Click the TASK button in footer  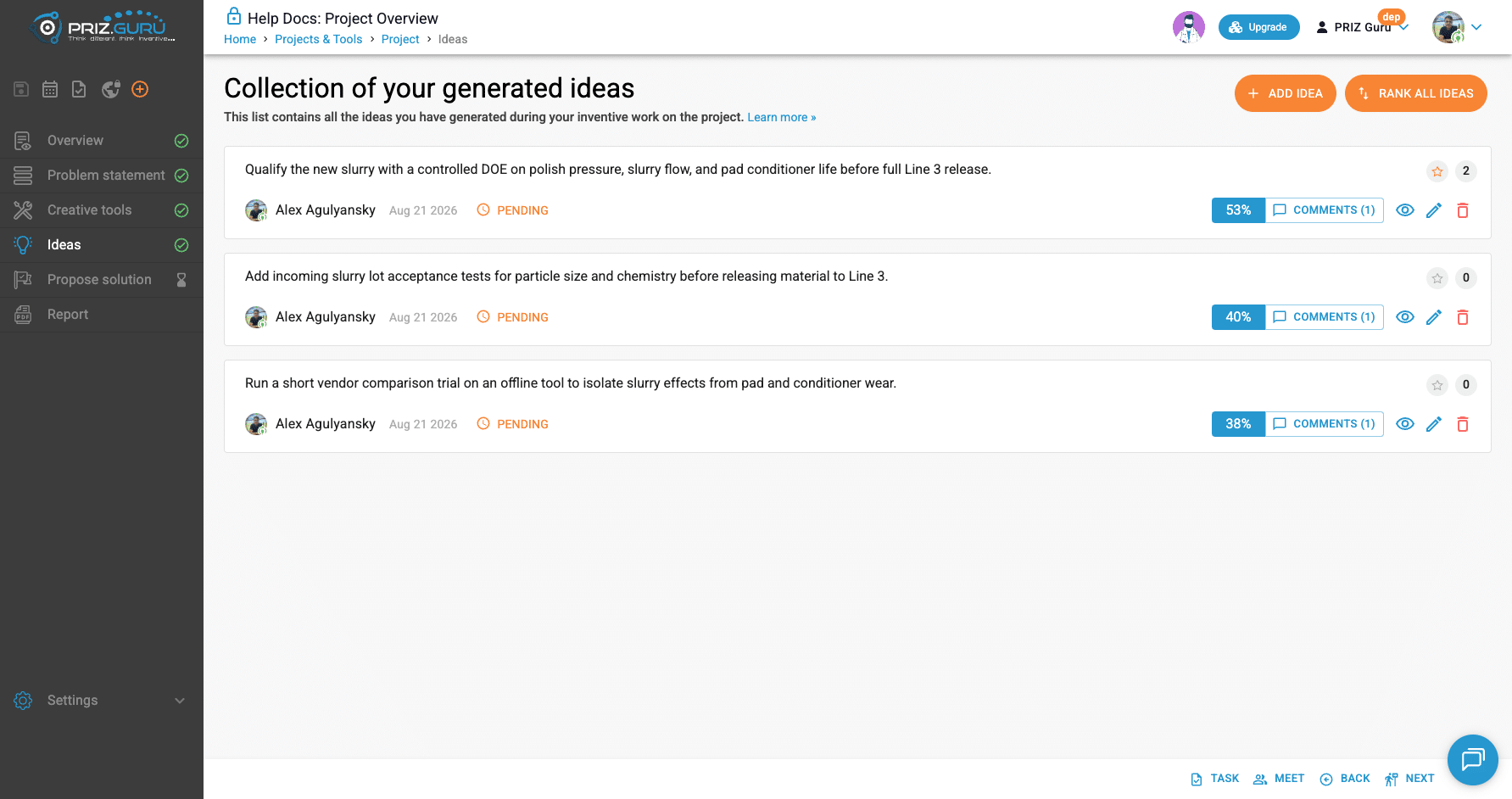point(1215,779)
